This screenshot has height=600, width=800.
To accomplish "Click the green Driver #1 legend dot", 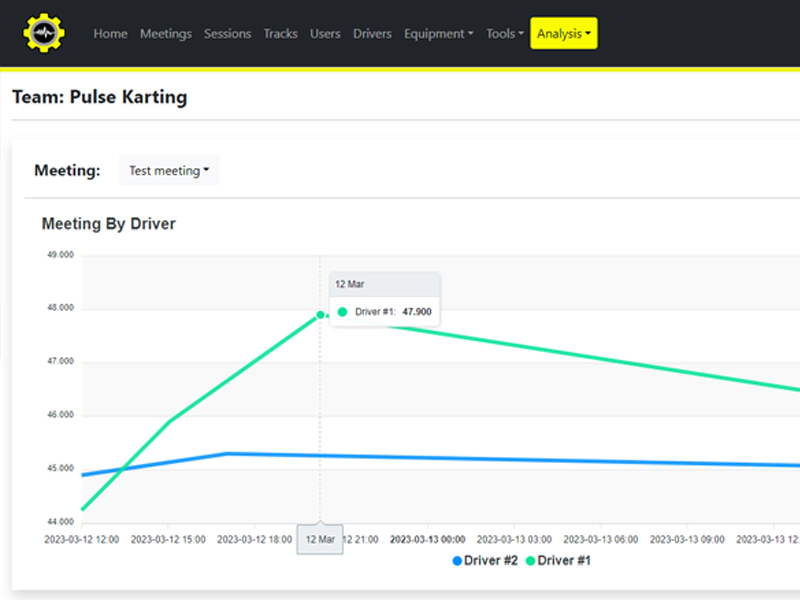I will pyautogui.click(x=531, y=561).
